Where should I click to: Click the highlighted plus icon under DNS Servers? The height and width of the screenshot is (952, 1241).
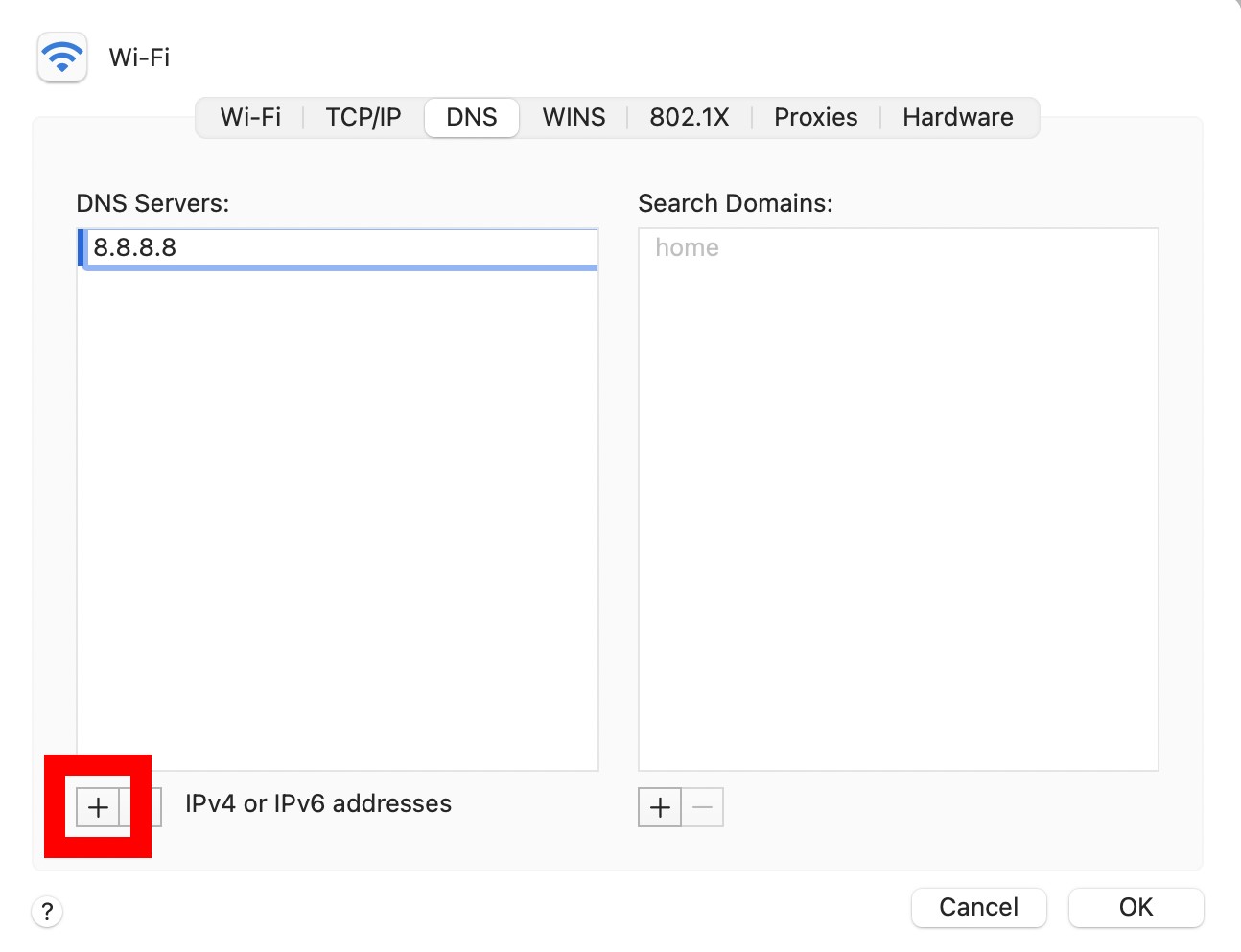98,806
